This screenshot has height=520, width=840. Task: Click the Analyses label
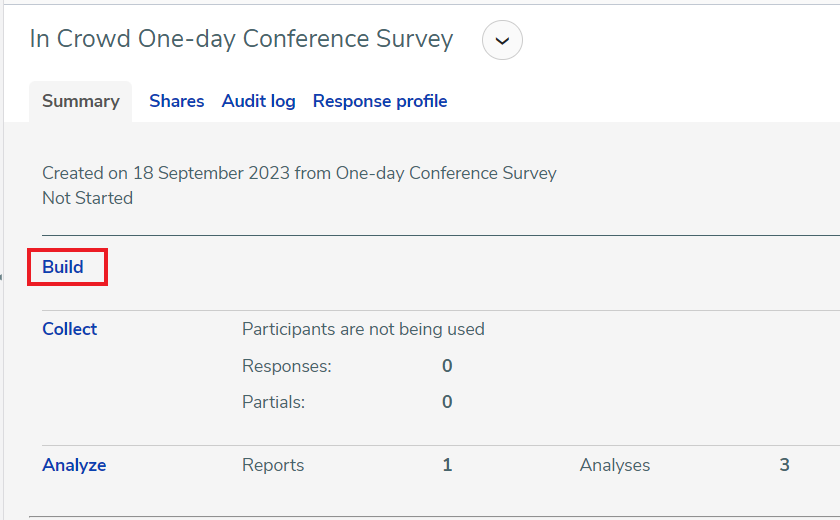614,465
